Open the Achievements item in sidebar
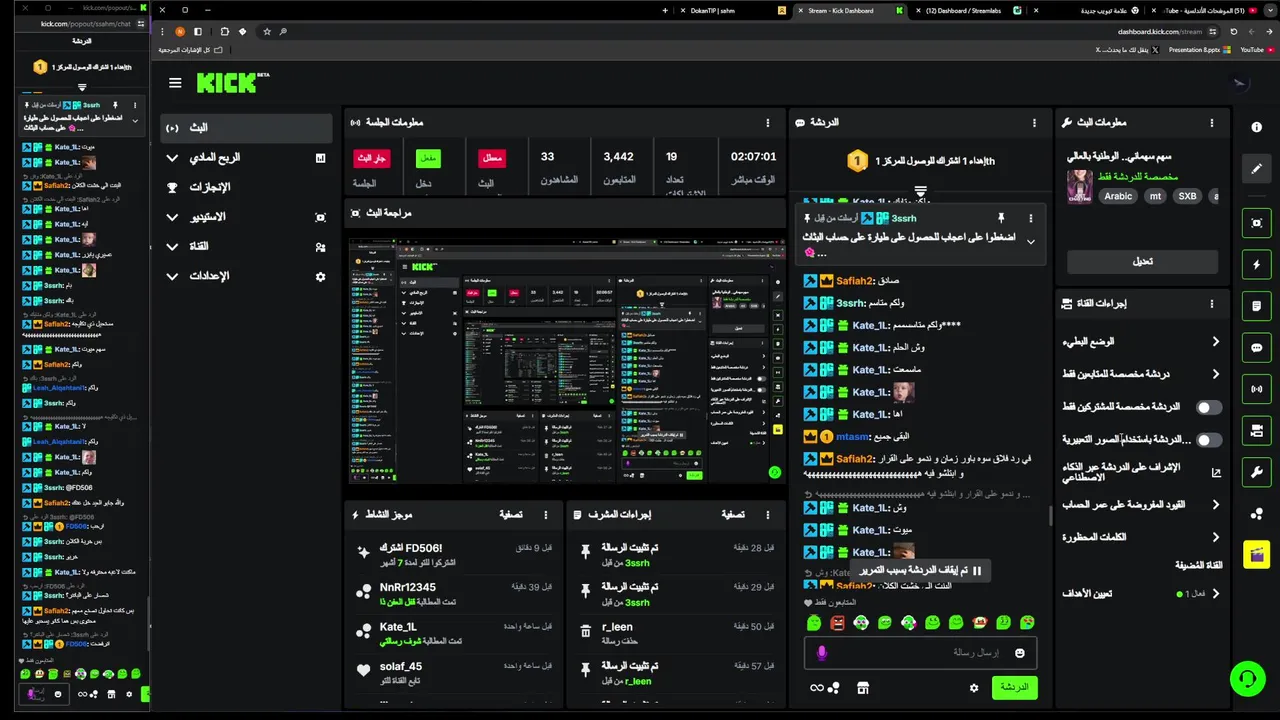1280x720 pixels. pyautogui.click(x=246, y=187)
